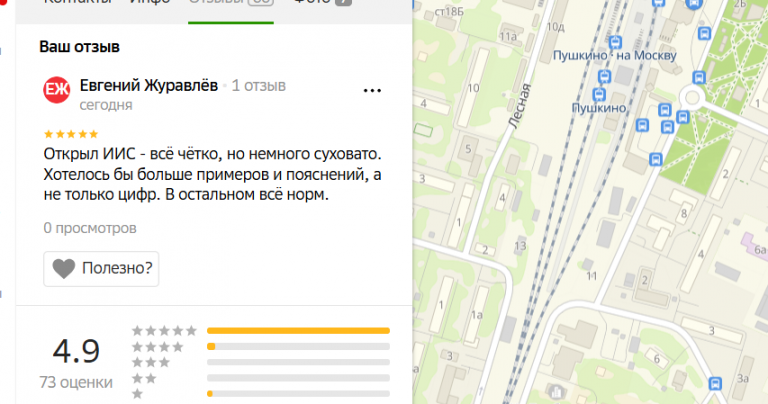Click the review text starting 'Открыл ИИС'
The height and width of the screenshot is (404, 768).
(x=213, y=174)
